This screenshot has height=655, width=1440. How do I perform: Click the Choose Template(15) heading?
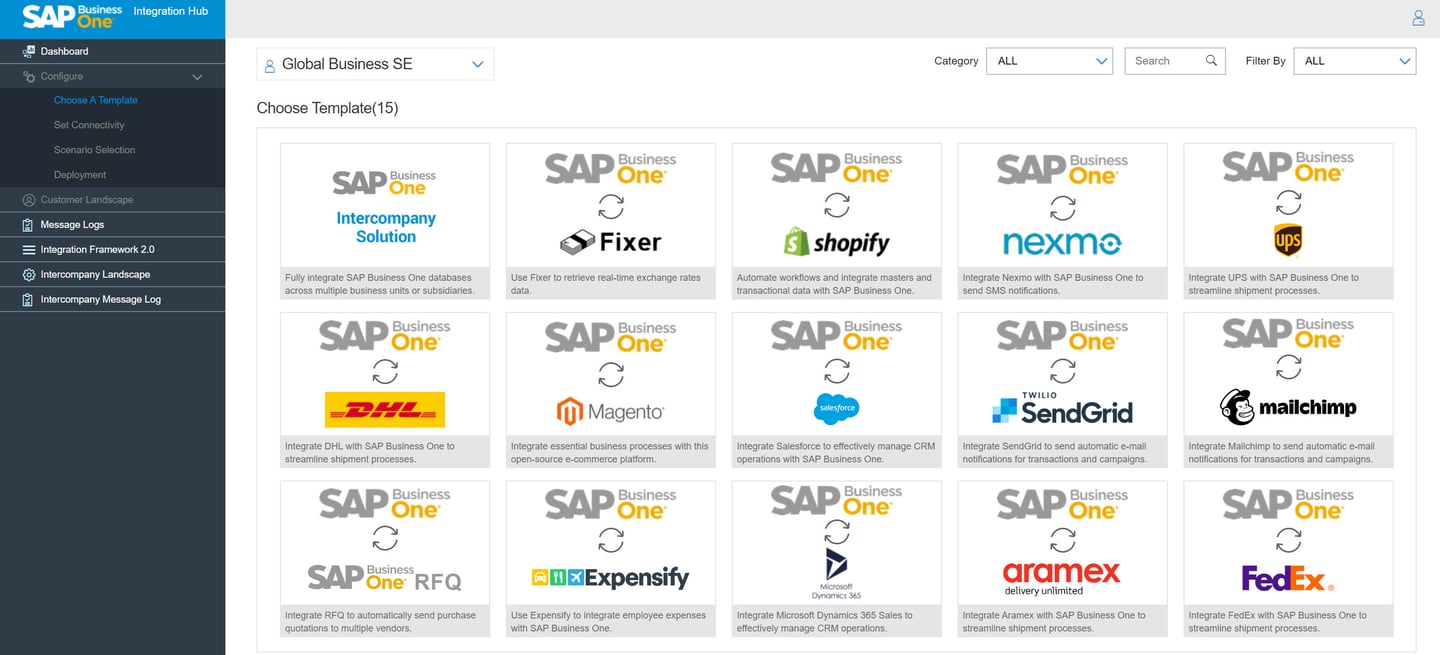click(x=327, y=108)
